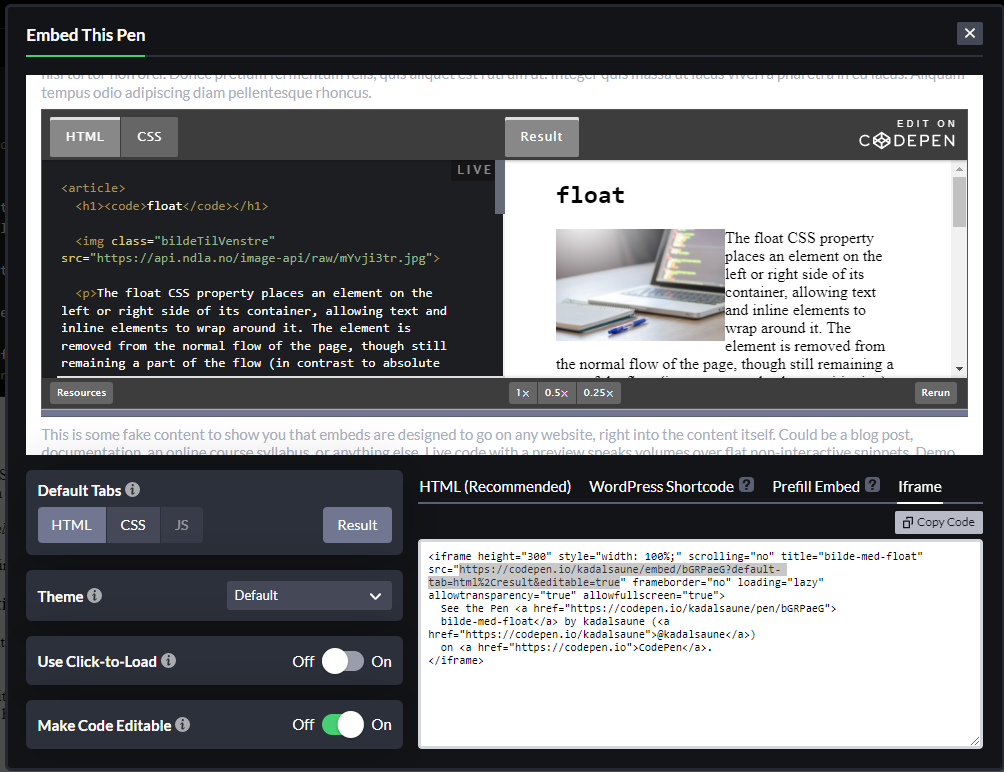1004x772 pixels.
Task: Close the Embed This Pen dialog
Action: [969, 33]
